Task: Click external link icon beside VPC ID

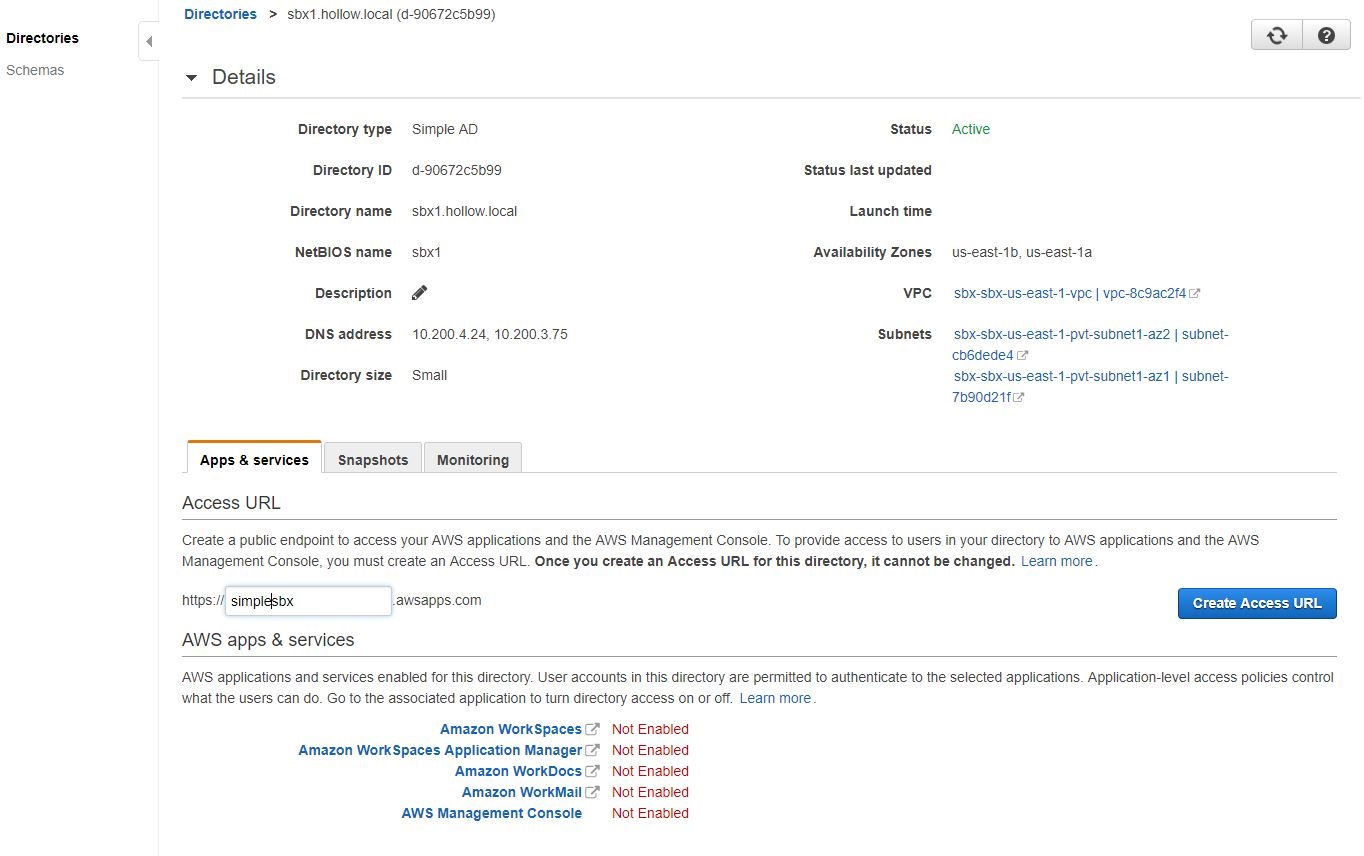Action: pos(1195,294)
